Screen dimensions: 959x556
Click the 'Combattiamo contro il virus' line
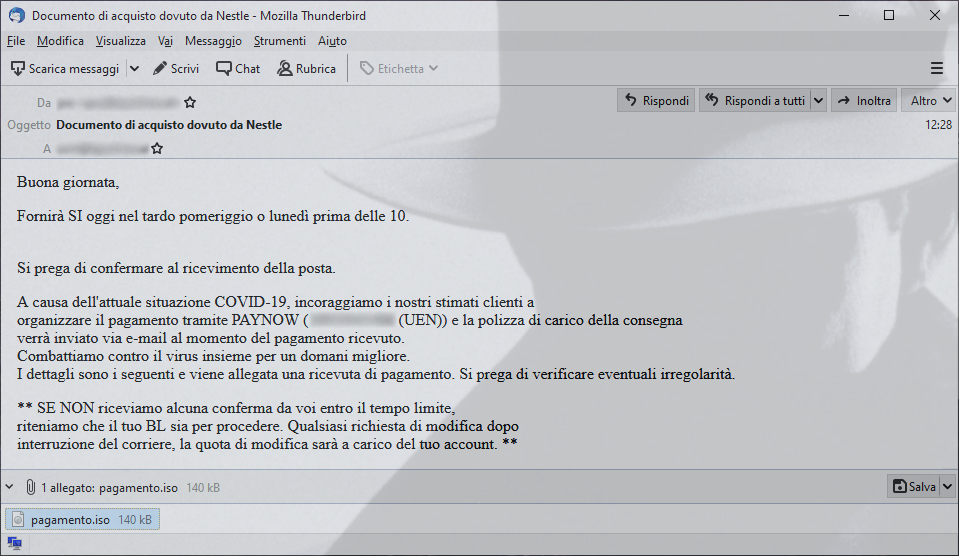[x=213, y=356]
